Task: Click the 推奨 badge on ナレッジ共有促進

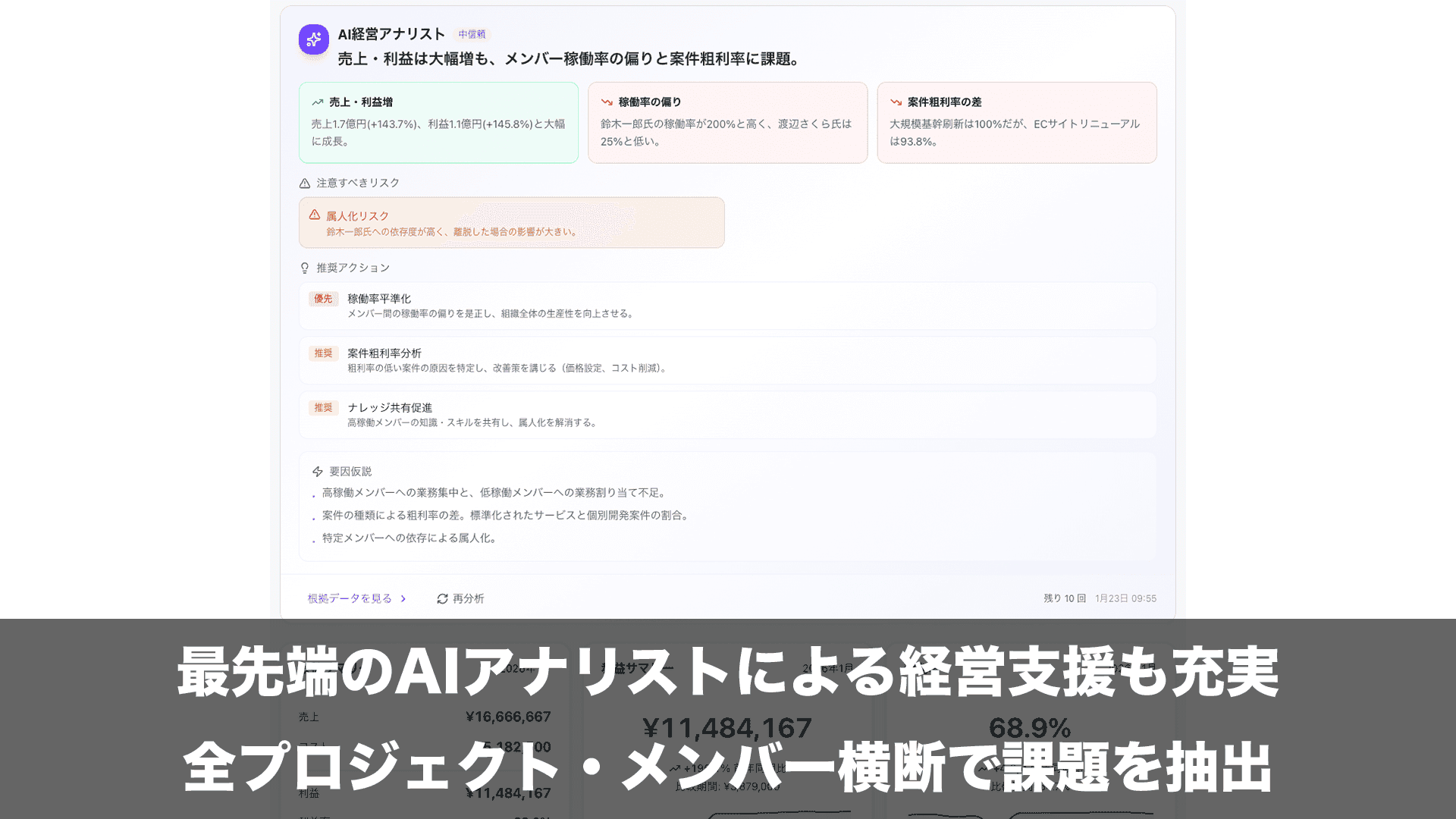Action: [x=323, y=408]
